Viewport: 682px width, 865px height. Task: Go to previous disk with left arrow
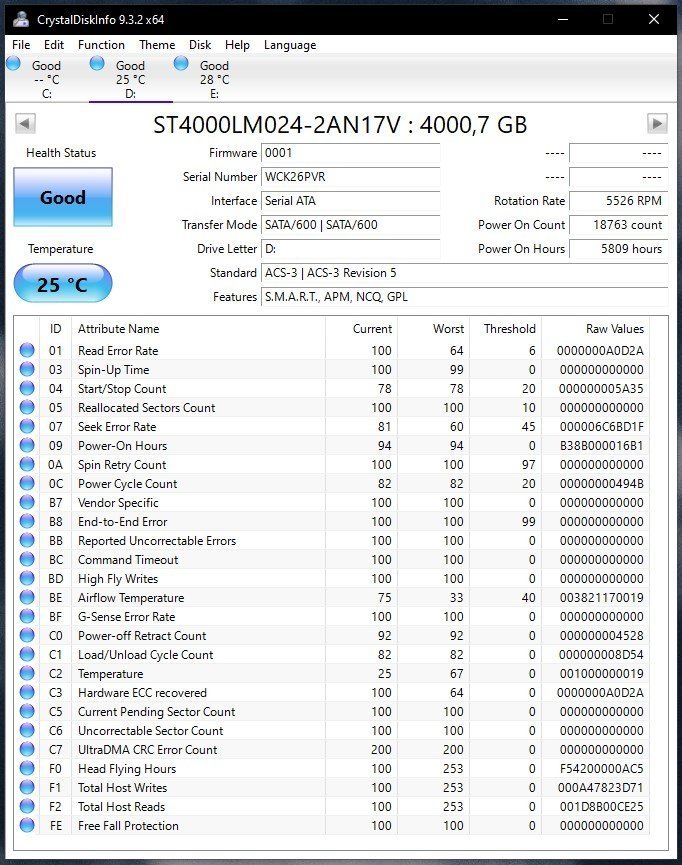25,124
